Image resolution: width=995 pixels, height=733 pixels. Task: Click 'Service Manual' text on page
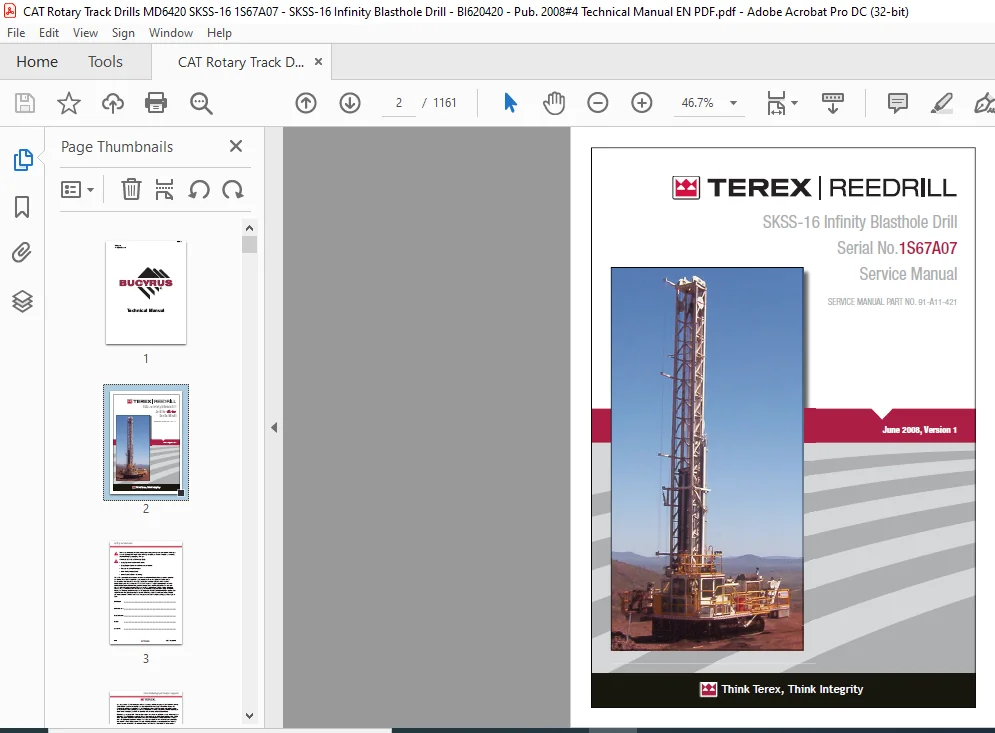point(908,274)
